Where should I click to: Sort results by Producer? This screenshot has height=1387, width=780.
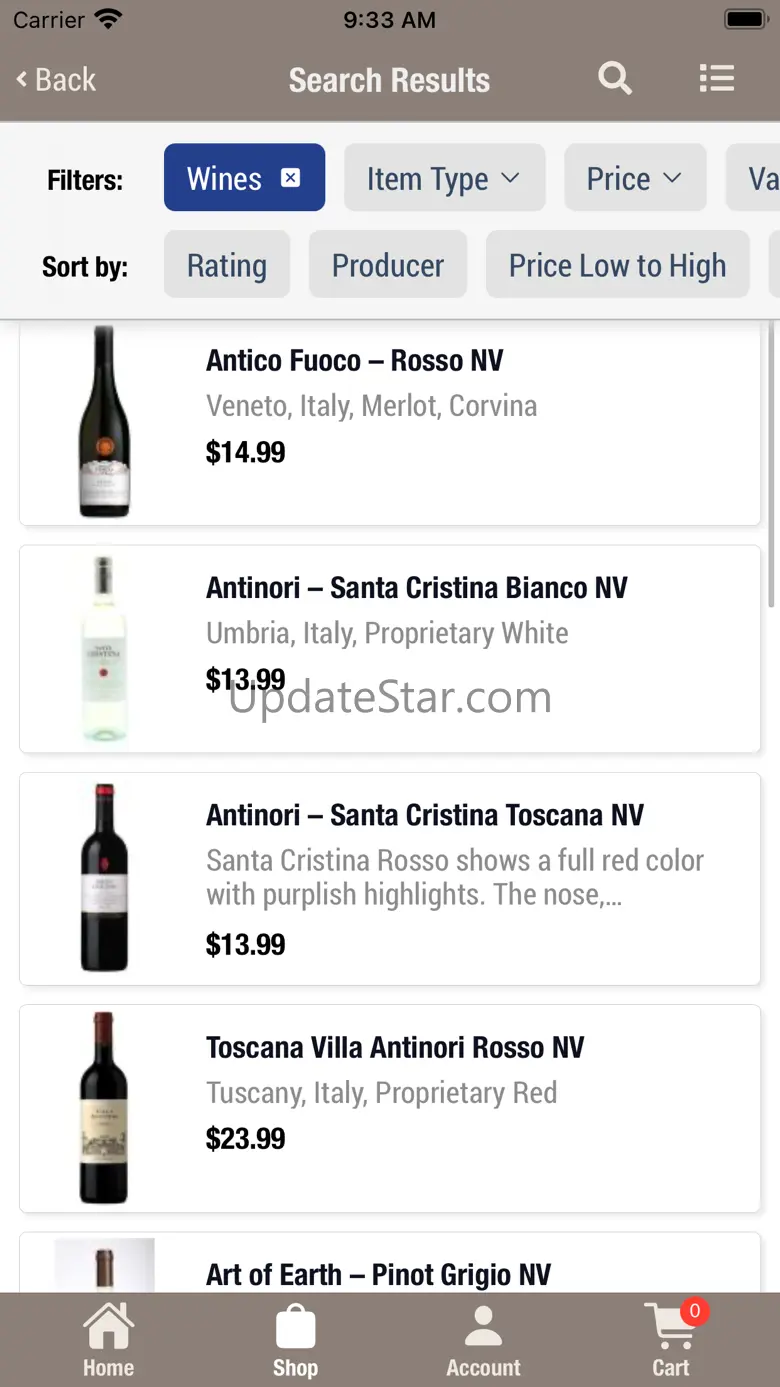pyautogui.click(x=387, y=265)
